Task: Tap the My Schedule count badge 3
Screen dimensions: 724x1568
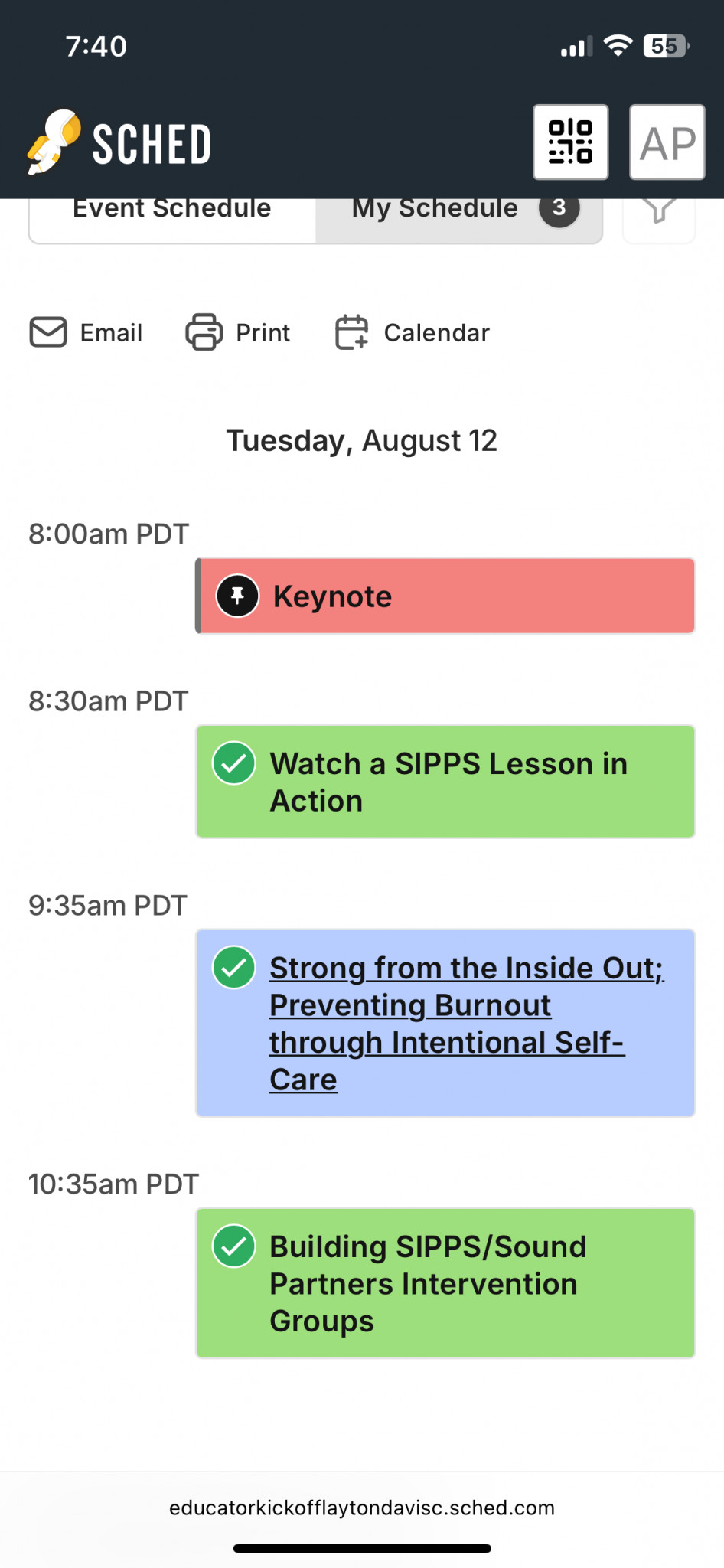Action: coord(559,208)
